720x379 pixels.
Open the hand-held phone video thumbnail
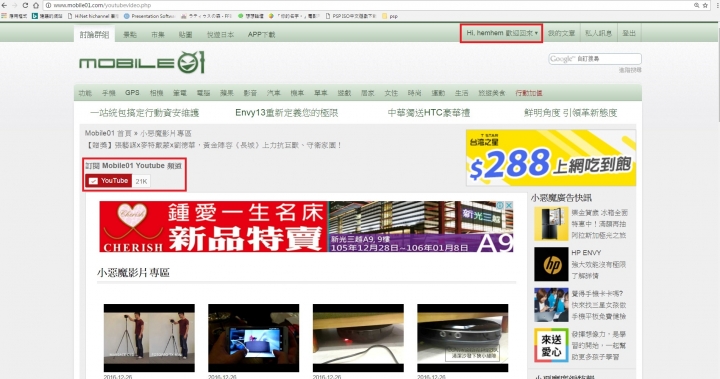253,338
